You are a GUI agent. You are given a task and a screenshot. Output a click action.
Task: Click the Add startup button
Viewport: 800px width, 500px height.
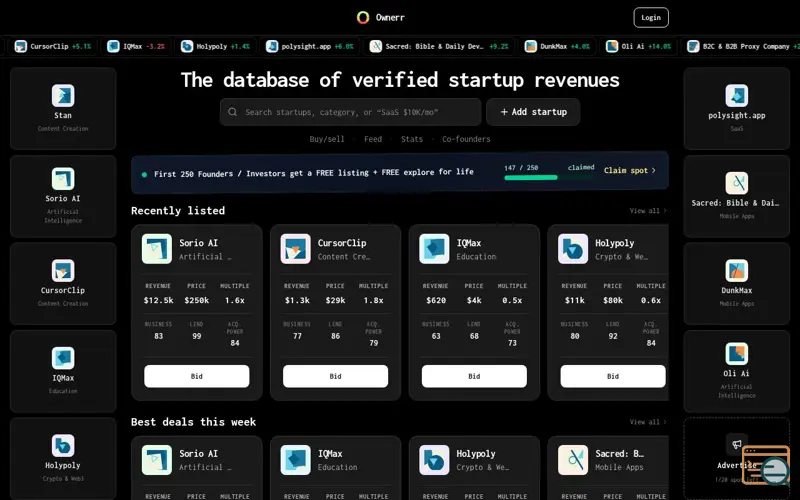pos(533,112)
